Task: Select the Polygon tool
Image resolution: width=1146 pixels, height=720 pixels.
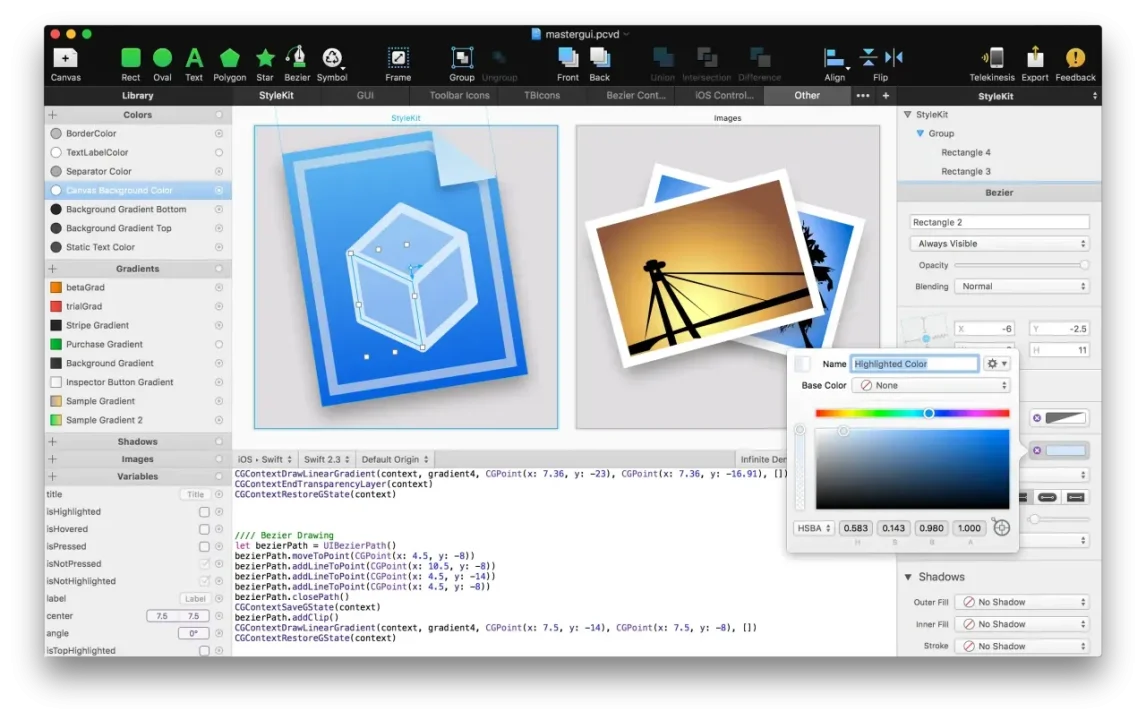Action: pyautogui.click(x=229, y=64)
